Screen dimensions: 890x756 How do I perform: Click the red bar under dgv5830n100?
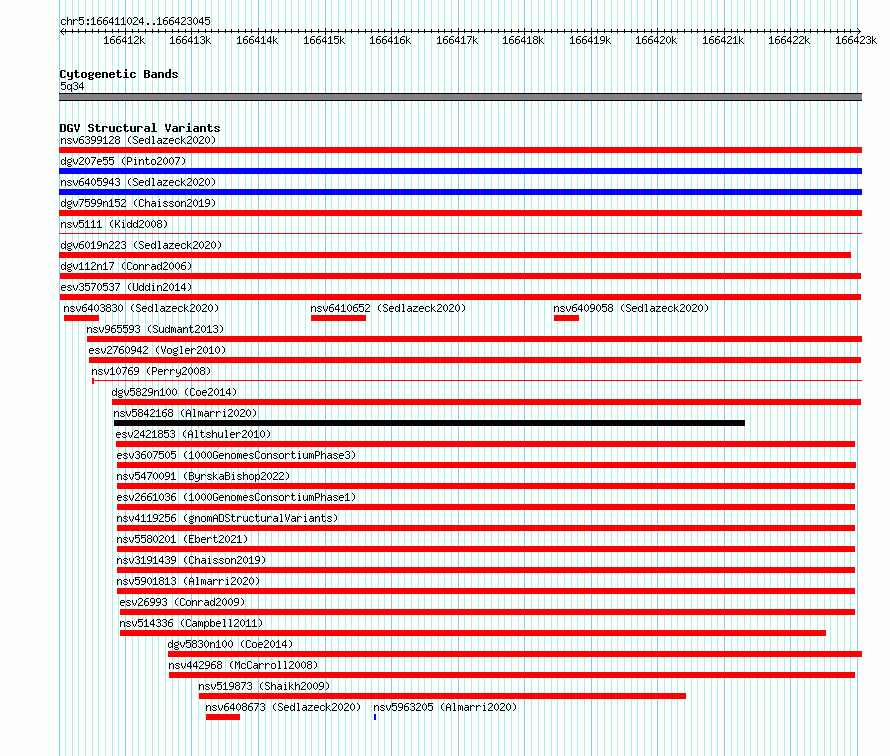515,654
